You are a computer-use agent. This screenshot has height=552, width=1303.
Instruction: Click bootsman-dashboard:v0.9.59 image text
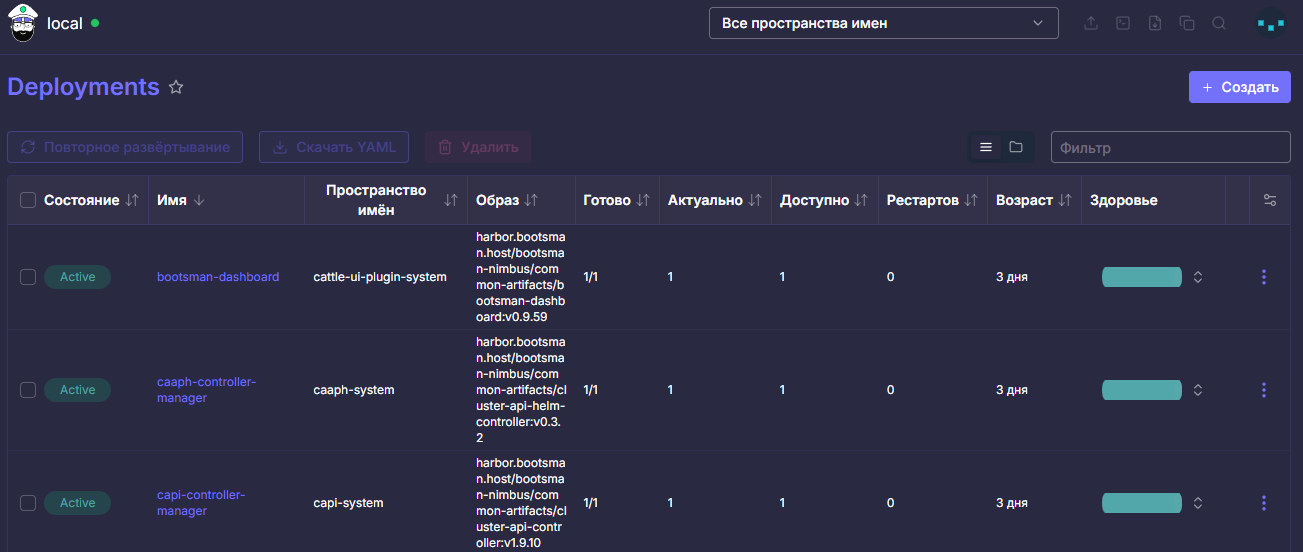(521, 277)
